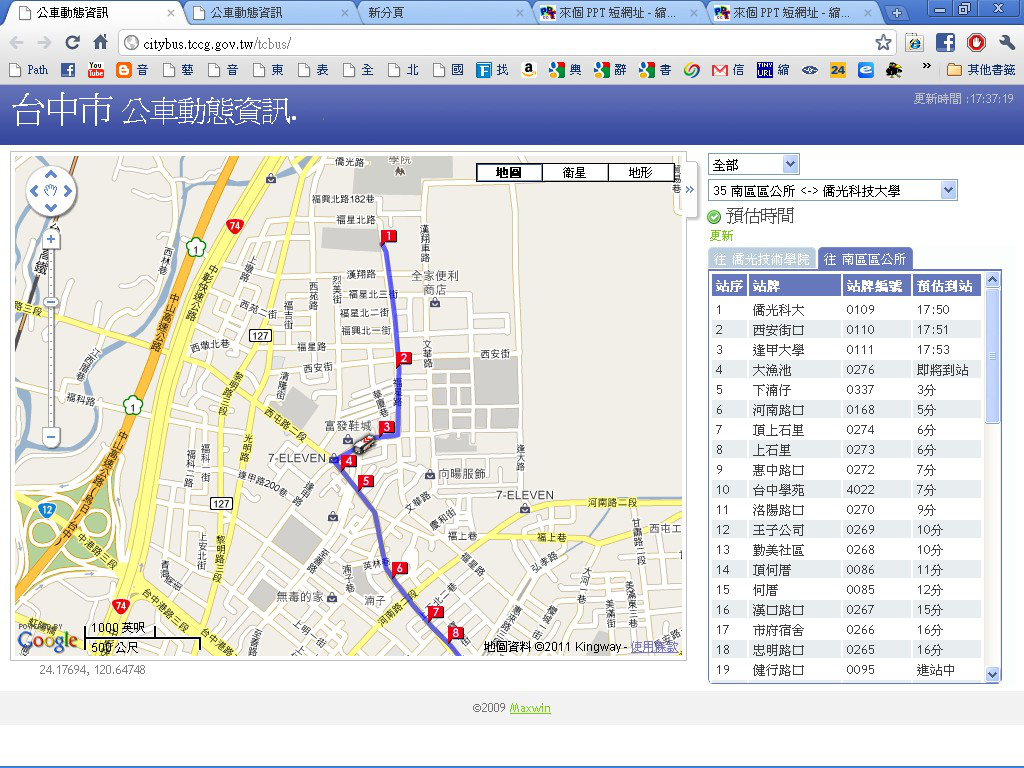Click the map pan control compass
1024x768 pixels.
pyautogui.click(x=51, y=191)
